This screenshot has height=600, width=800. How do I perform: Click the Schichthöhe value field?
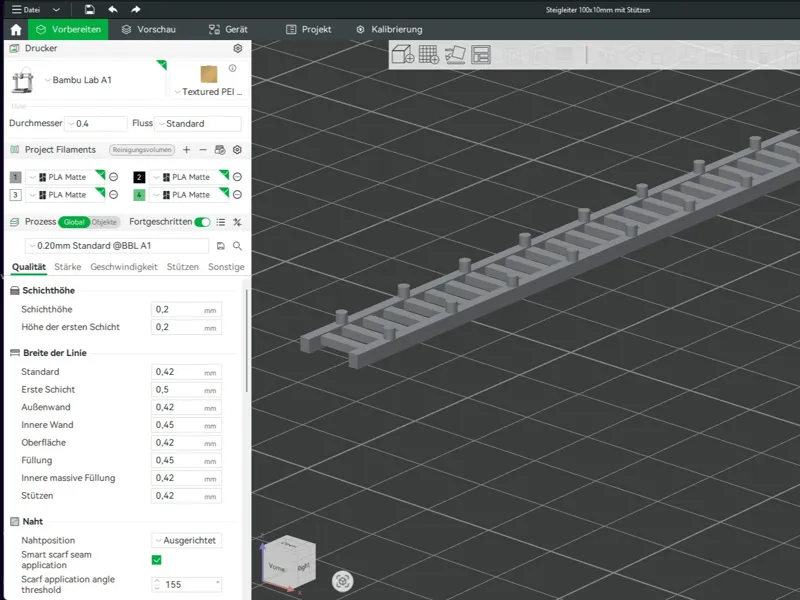[186, 310]
